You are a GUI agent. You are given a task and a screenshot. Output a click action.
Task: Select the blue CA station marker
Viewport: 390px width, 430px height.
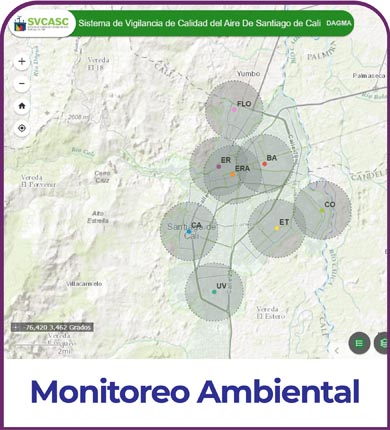tap(189, 231)
